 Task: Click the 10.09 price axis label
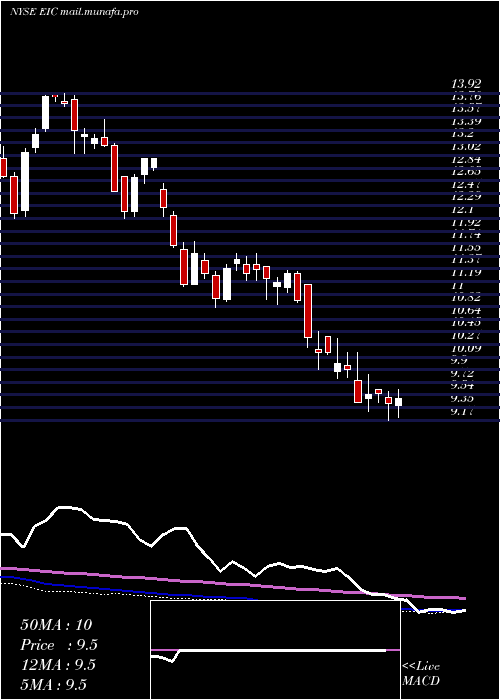(x=466, y=348)
